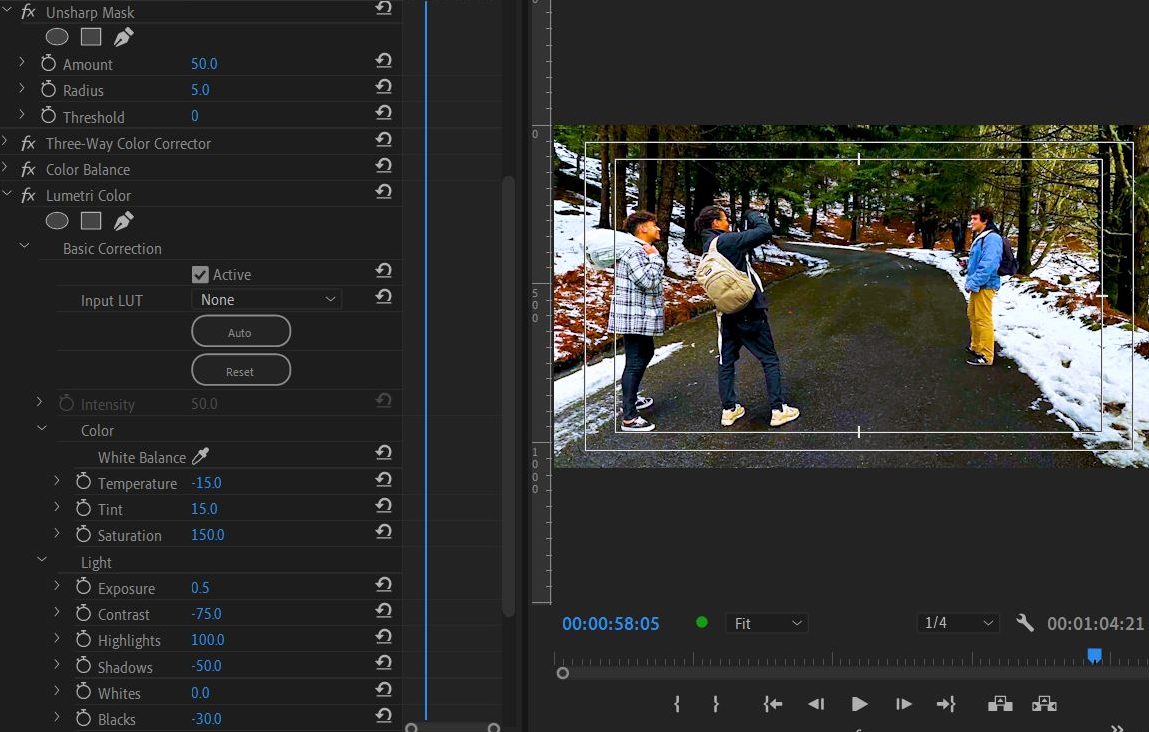This screenshot has width=1149, height=732.
Task: Select pen mask tool under Unsharp Mask
Action: click(123, 37)
